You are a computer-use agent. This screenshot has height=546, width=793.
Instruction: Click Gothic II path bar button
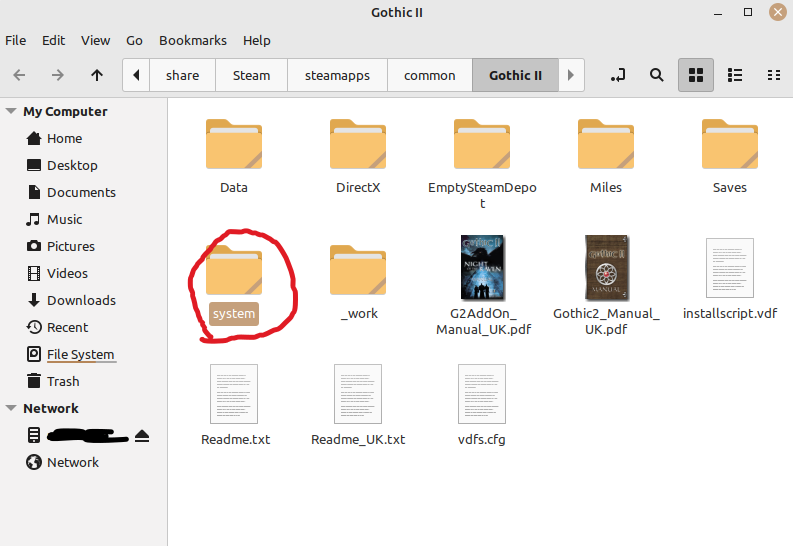pos(515,75)
